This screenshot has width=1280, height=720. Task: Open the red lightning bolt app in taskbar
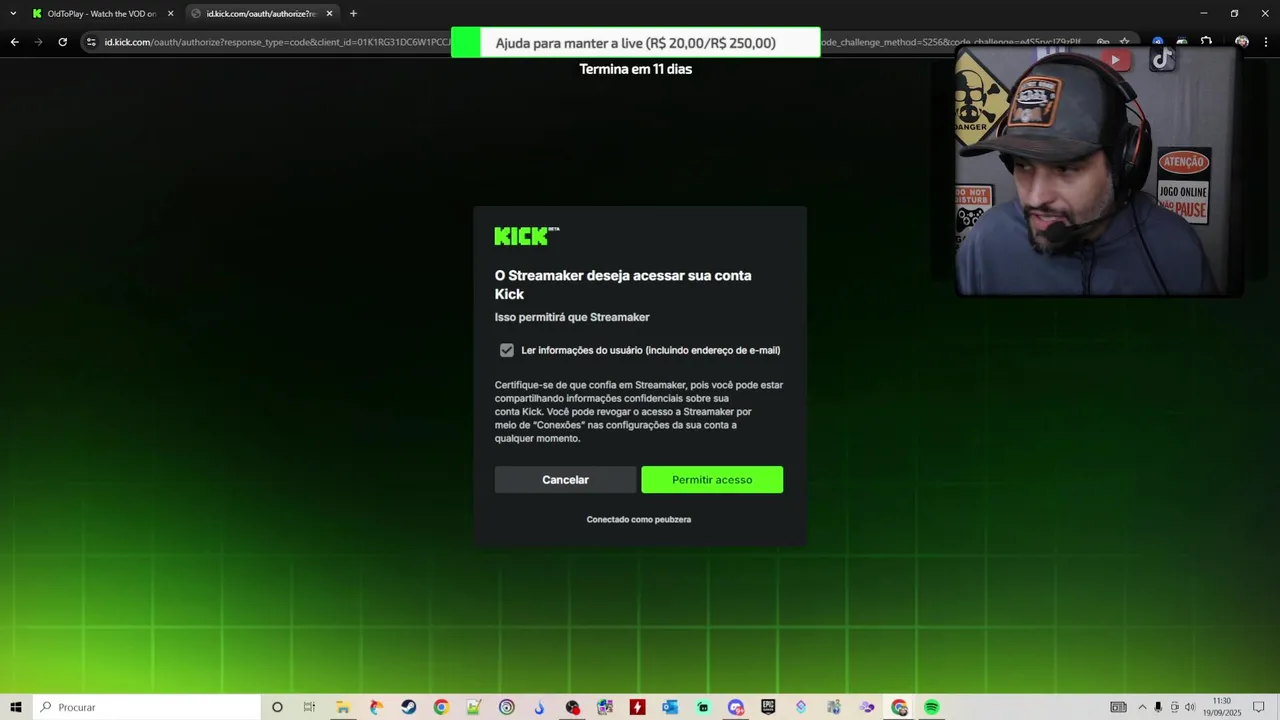637,707
